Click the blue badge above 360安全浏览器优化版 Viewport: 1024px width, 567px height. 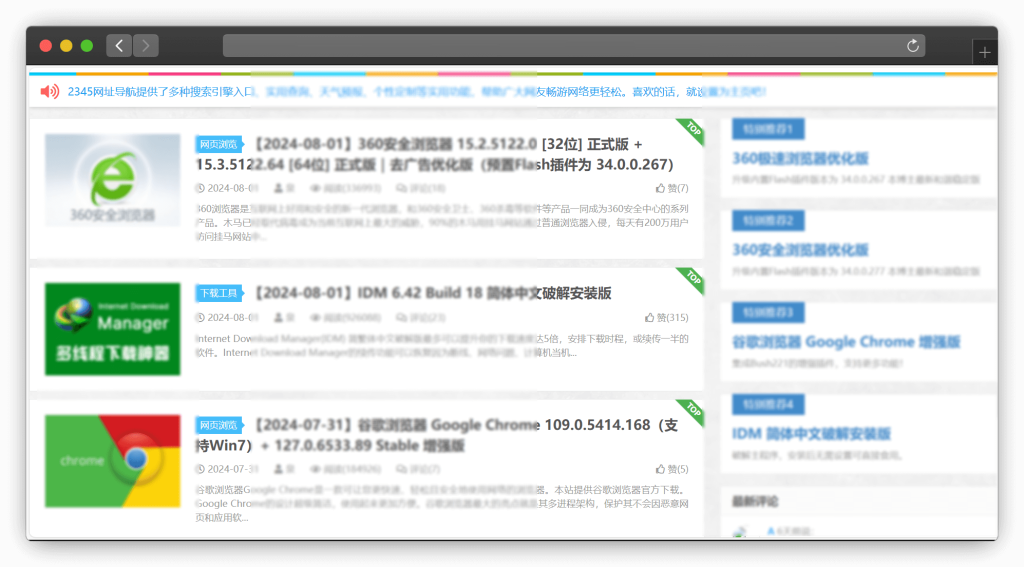[x=768, y=221]
